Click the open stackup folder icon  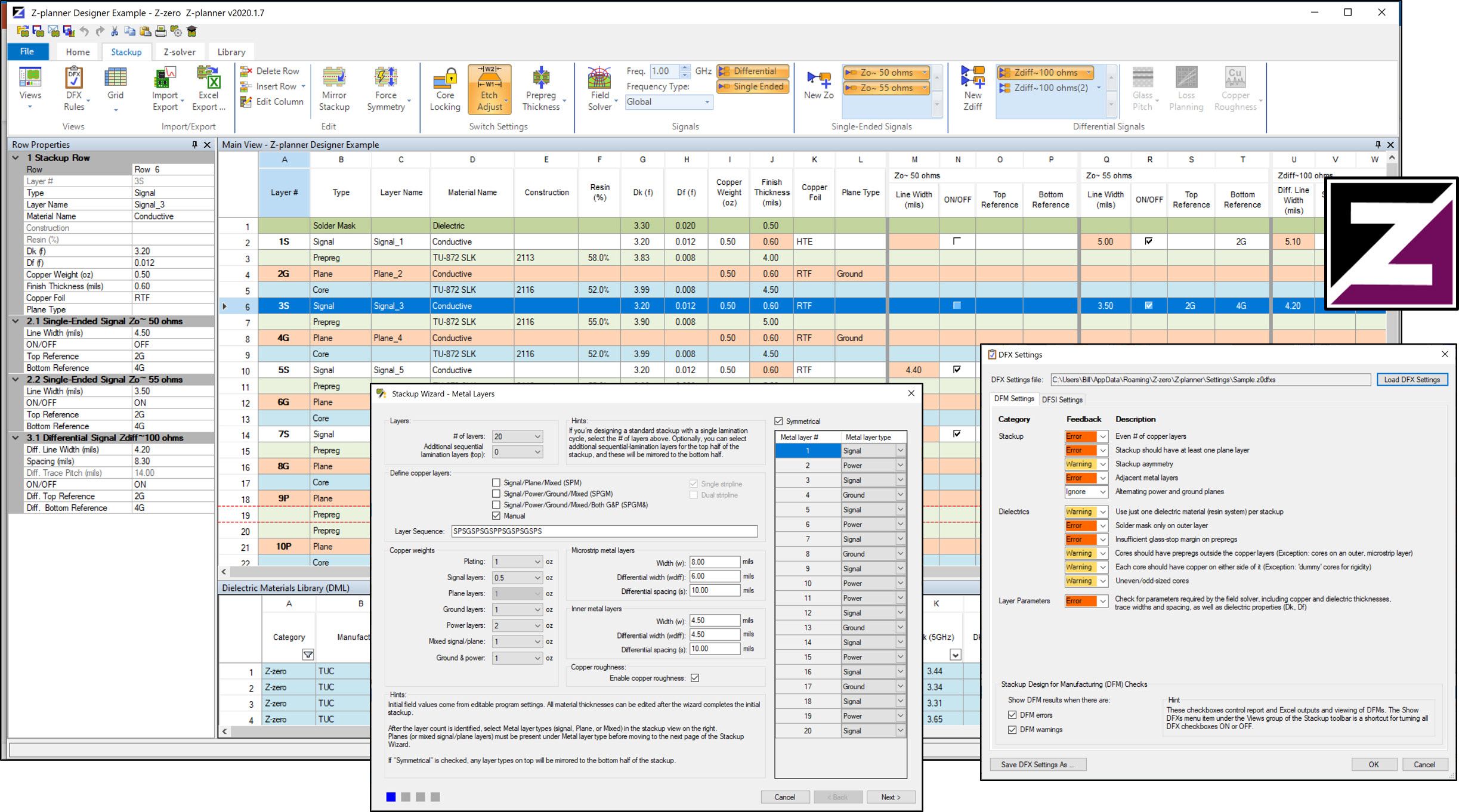click(x=23, y=31)
